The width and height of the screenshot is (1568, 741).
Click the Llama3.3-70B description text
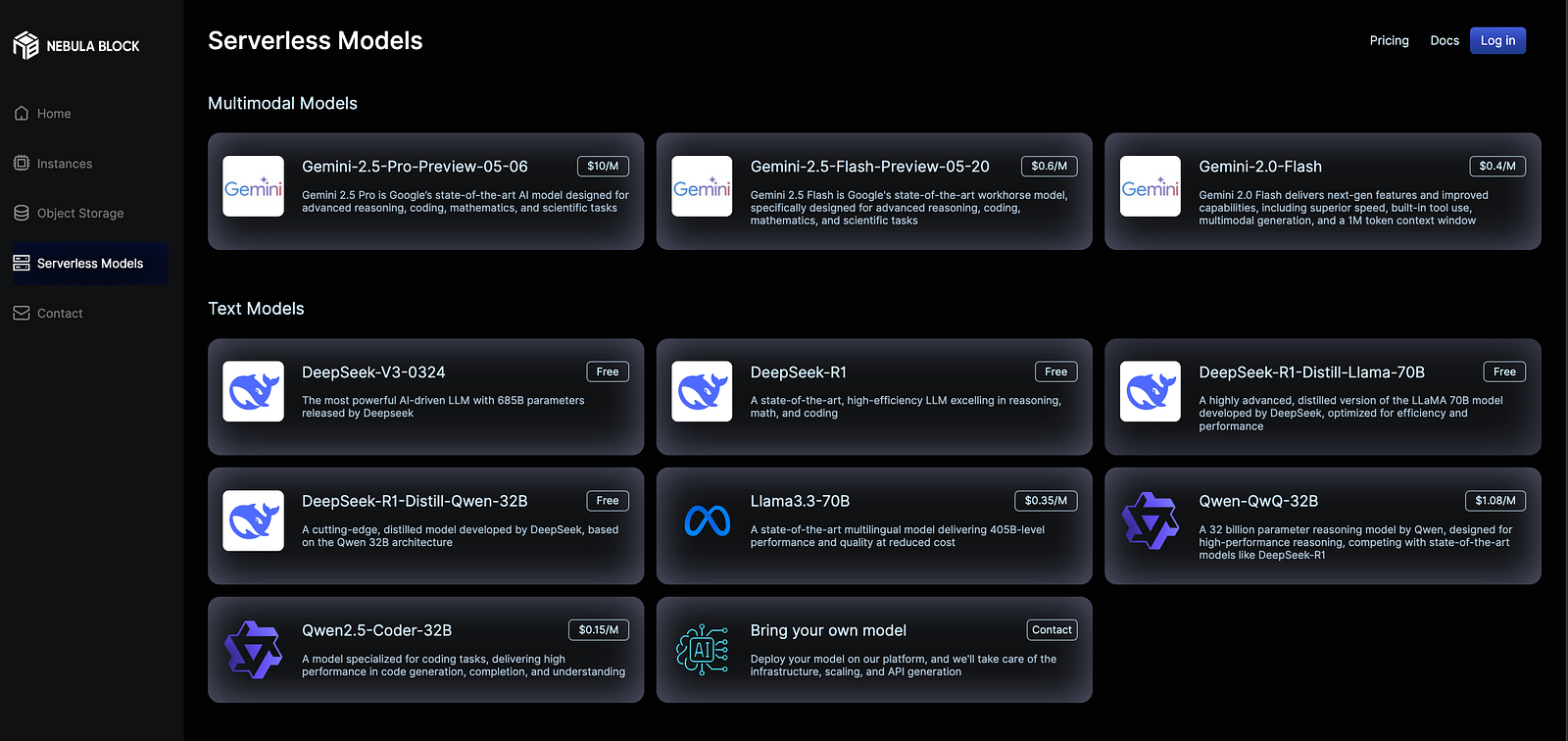point(898,536)
